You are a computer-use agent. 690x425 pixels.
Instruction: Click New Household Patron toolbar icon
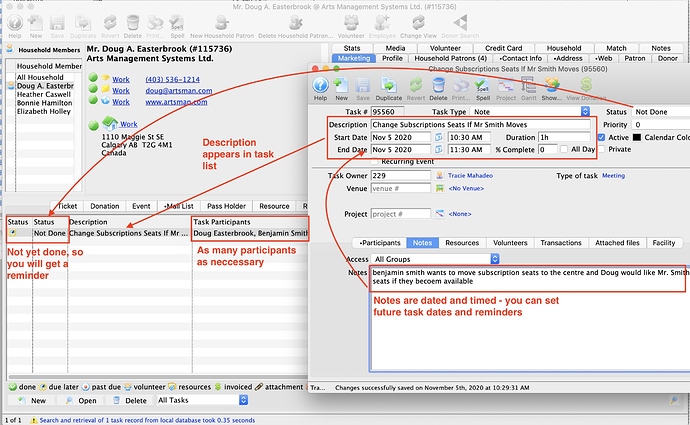222,23
